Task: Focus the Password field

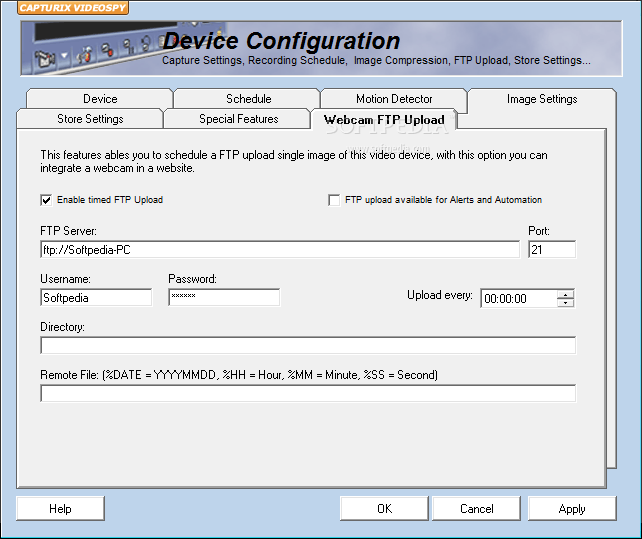Action: pyautogui.click(x=224, y=297)
